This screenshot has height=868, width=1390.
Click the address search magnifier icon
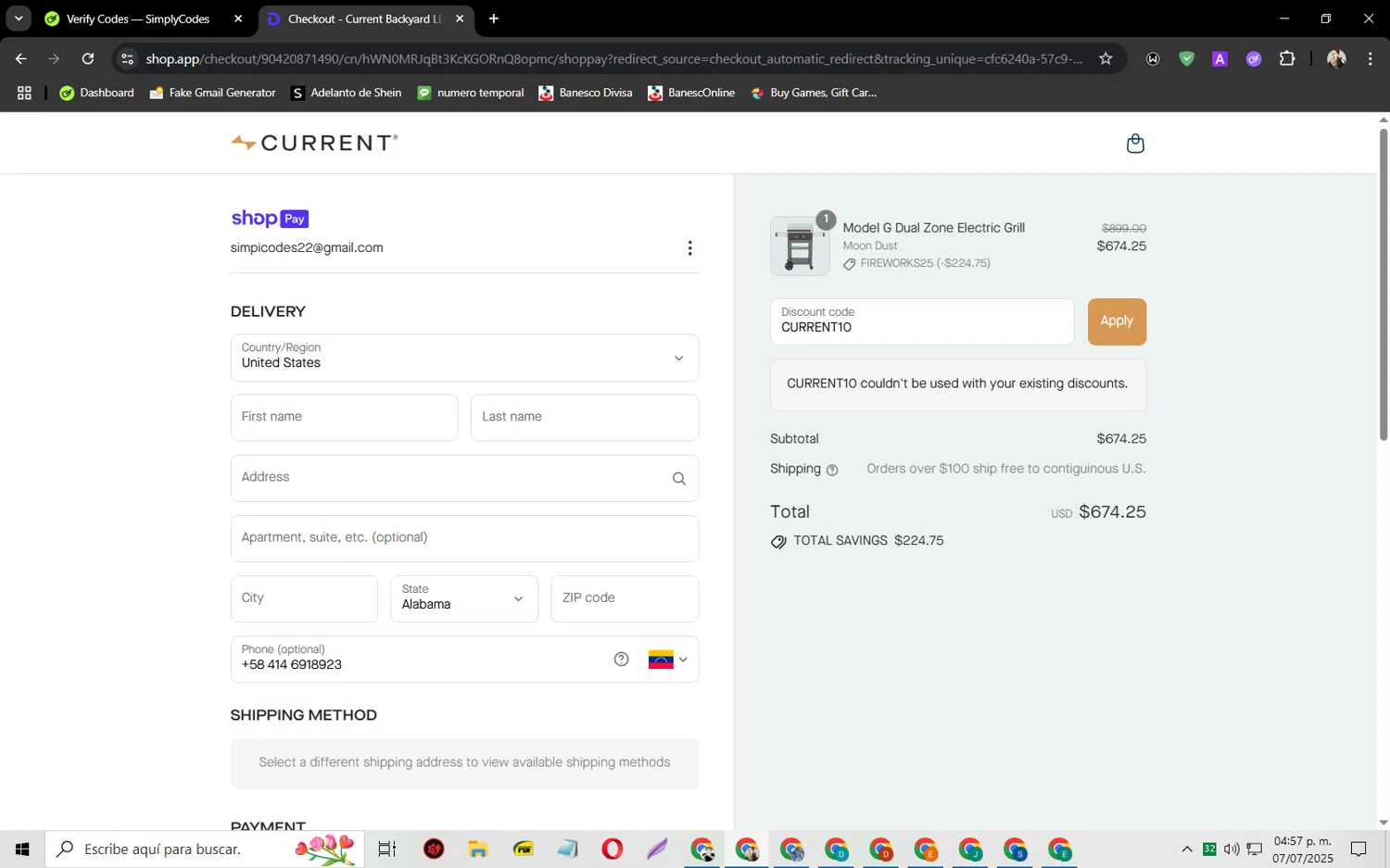tap(679, 479)
